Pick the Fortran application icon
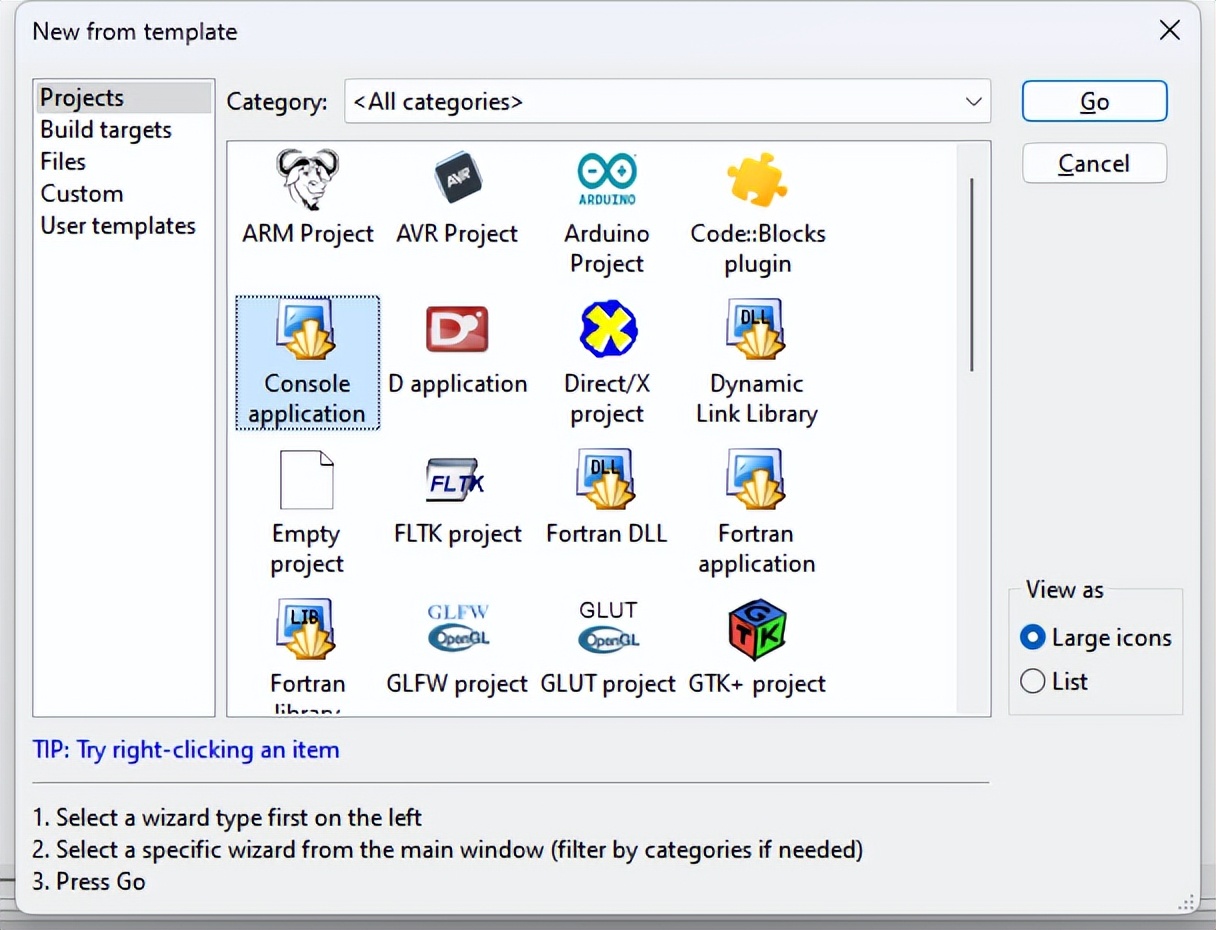 [x=757, y=479]
